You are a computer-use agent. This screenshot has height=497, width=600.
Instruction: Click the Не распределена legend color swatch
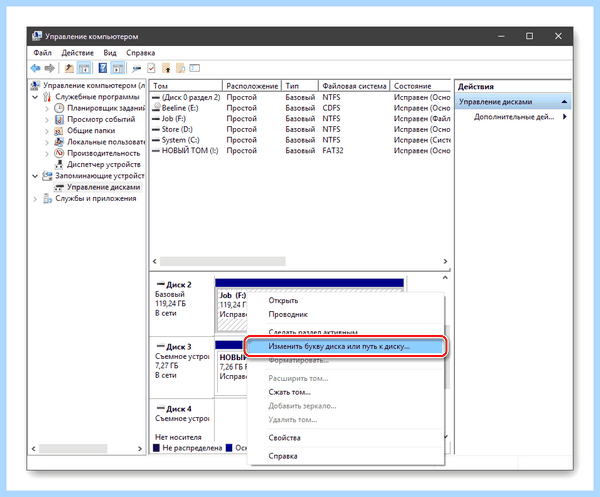pyautogui.click(x=156, y=448)
